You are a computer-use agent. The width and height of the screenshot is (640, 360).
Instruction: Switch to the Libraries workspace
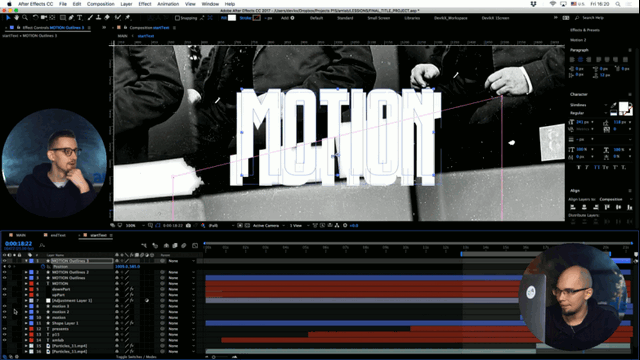click(412, 18)
